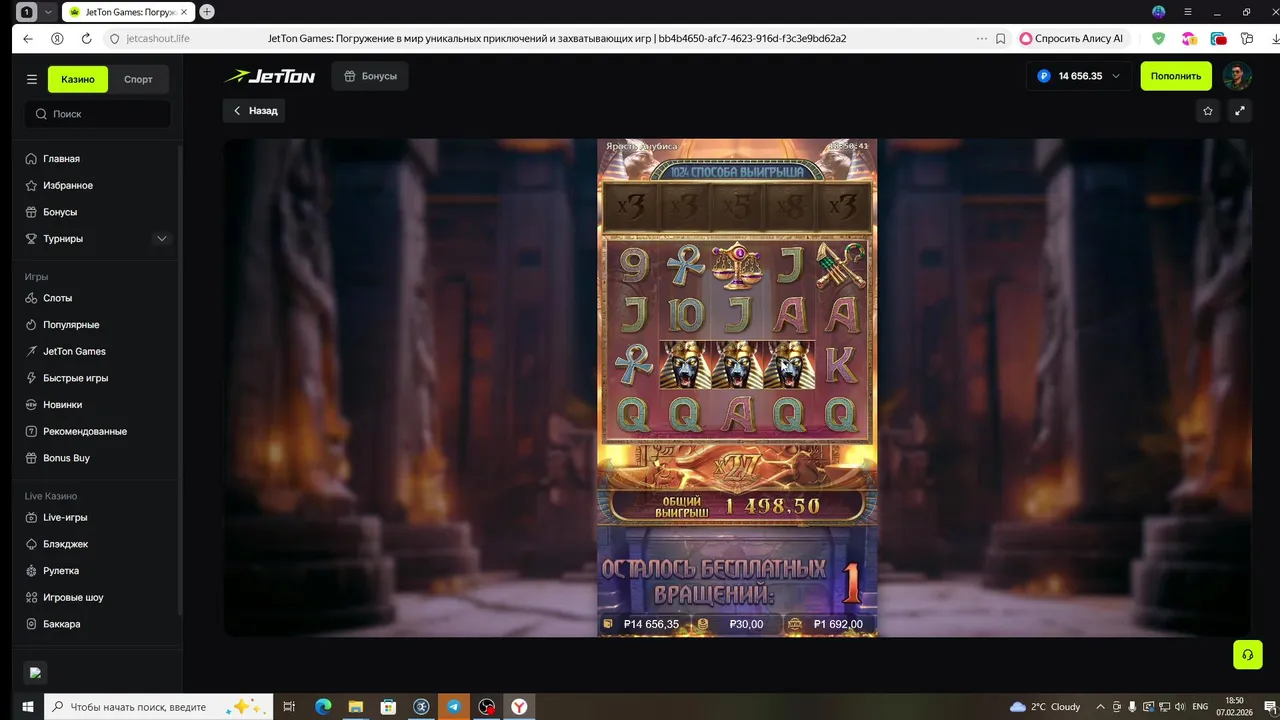Open OBS Studio from the taskbar
This screenshot has width=1280, height=720.
pos(486,706)
